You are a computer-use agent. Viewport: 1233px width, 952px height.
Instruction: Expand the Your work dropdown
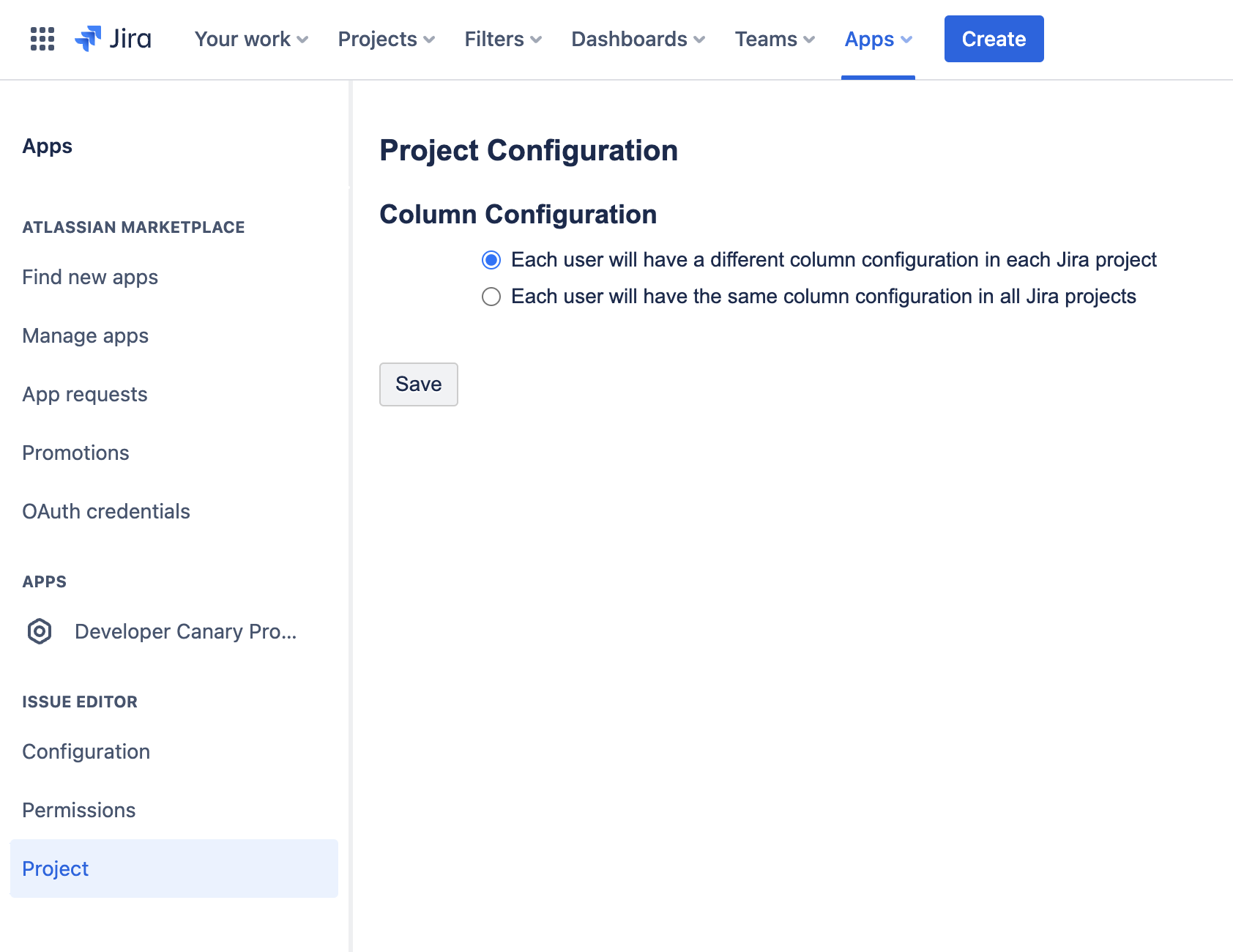click(251, 39)
